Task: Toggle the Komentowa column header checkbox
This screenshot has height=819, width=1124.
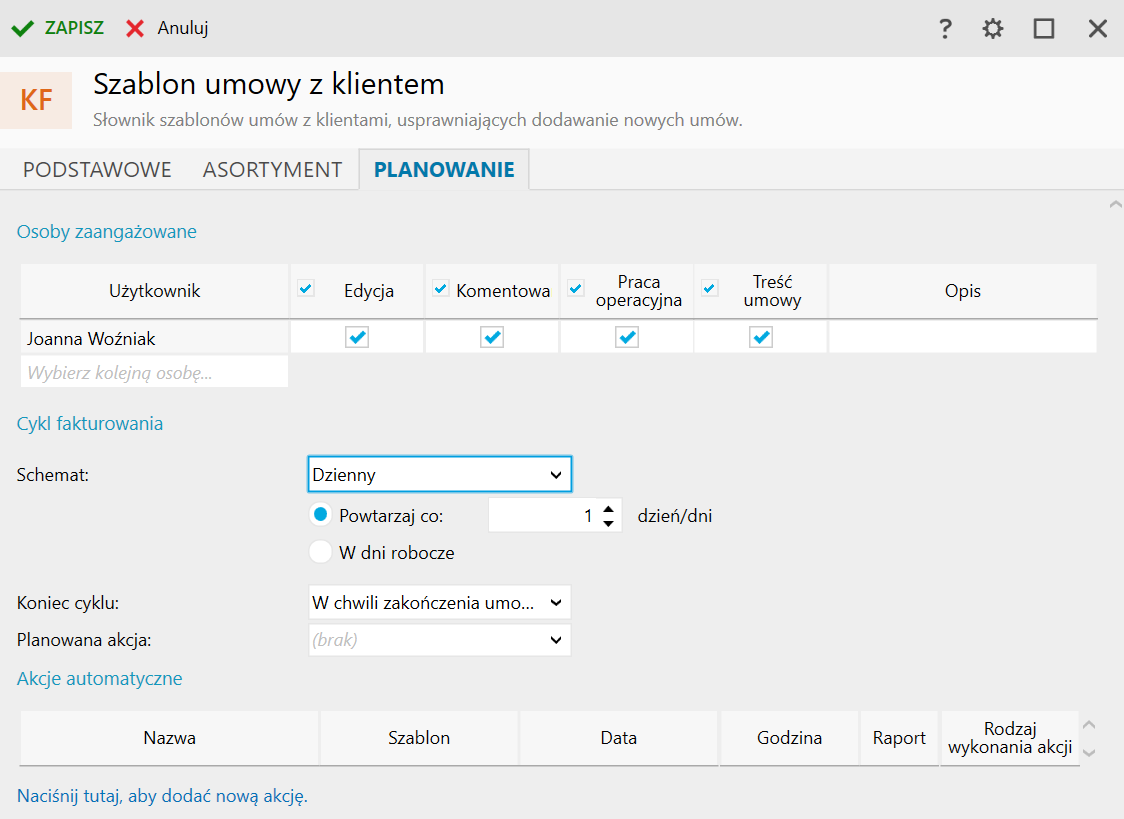Action: coord(441,289)
